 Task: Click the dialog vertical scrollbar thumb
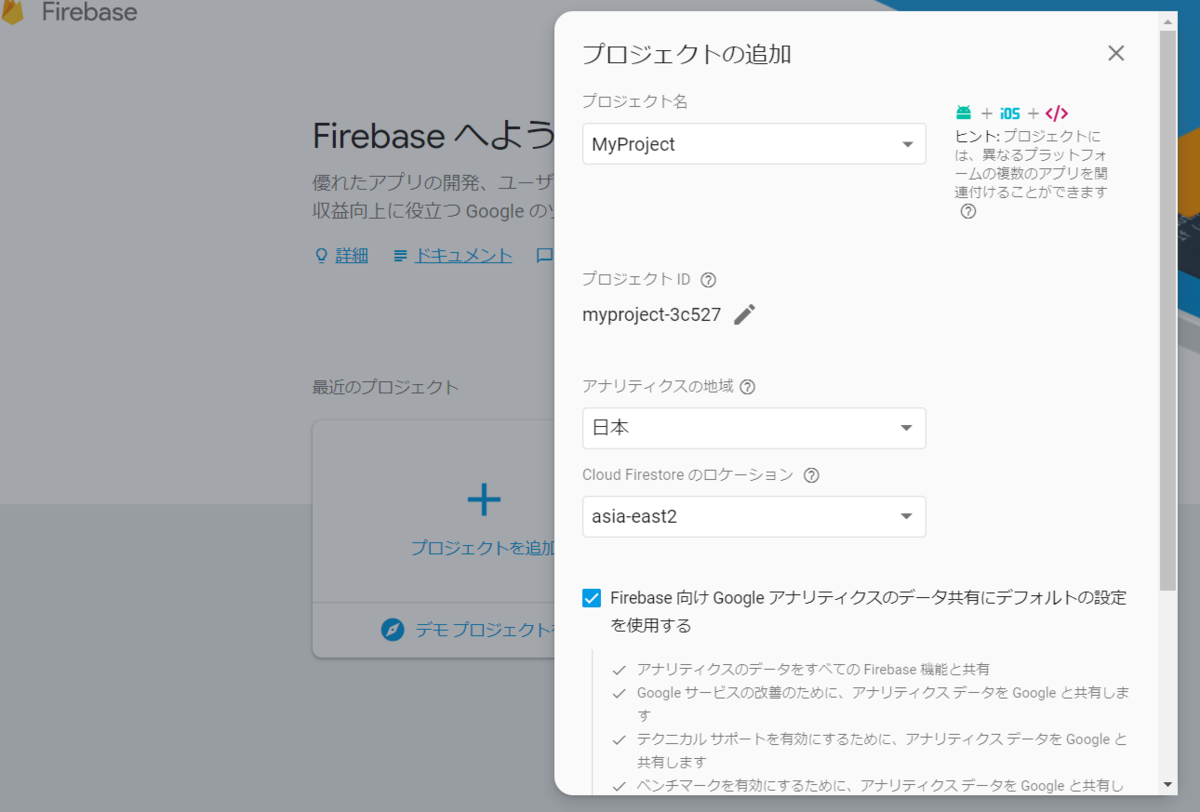point(1168,310)
